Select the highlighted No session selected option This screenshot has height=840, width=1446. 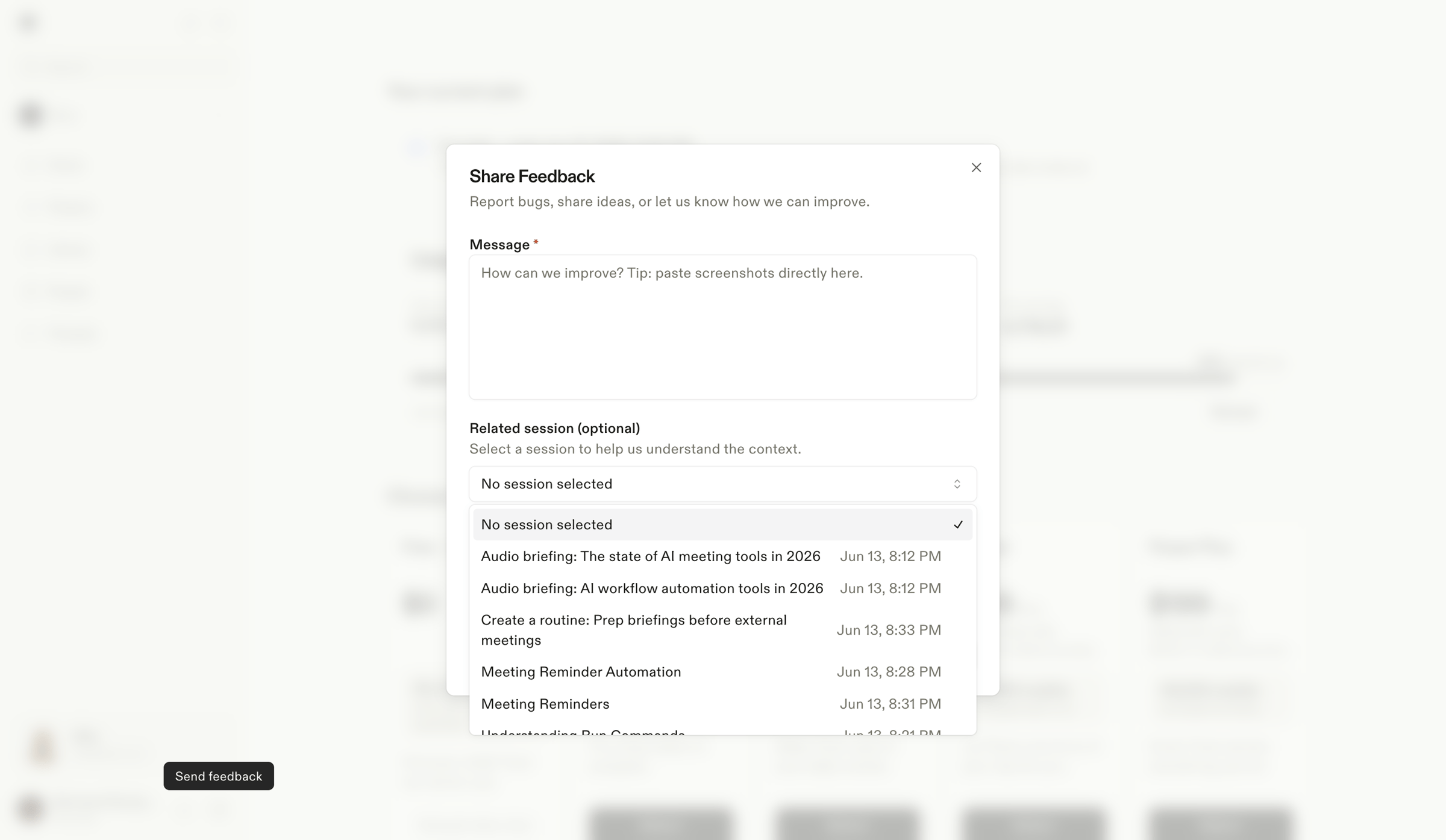coord(722,524)
